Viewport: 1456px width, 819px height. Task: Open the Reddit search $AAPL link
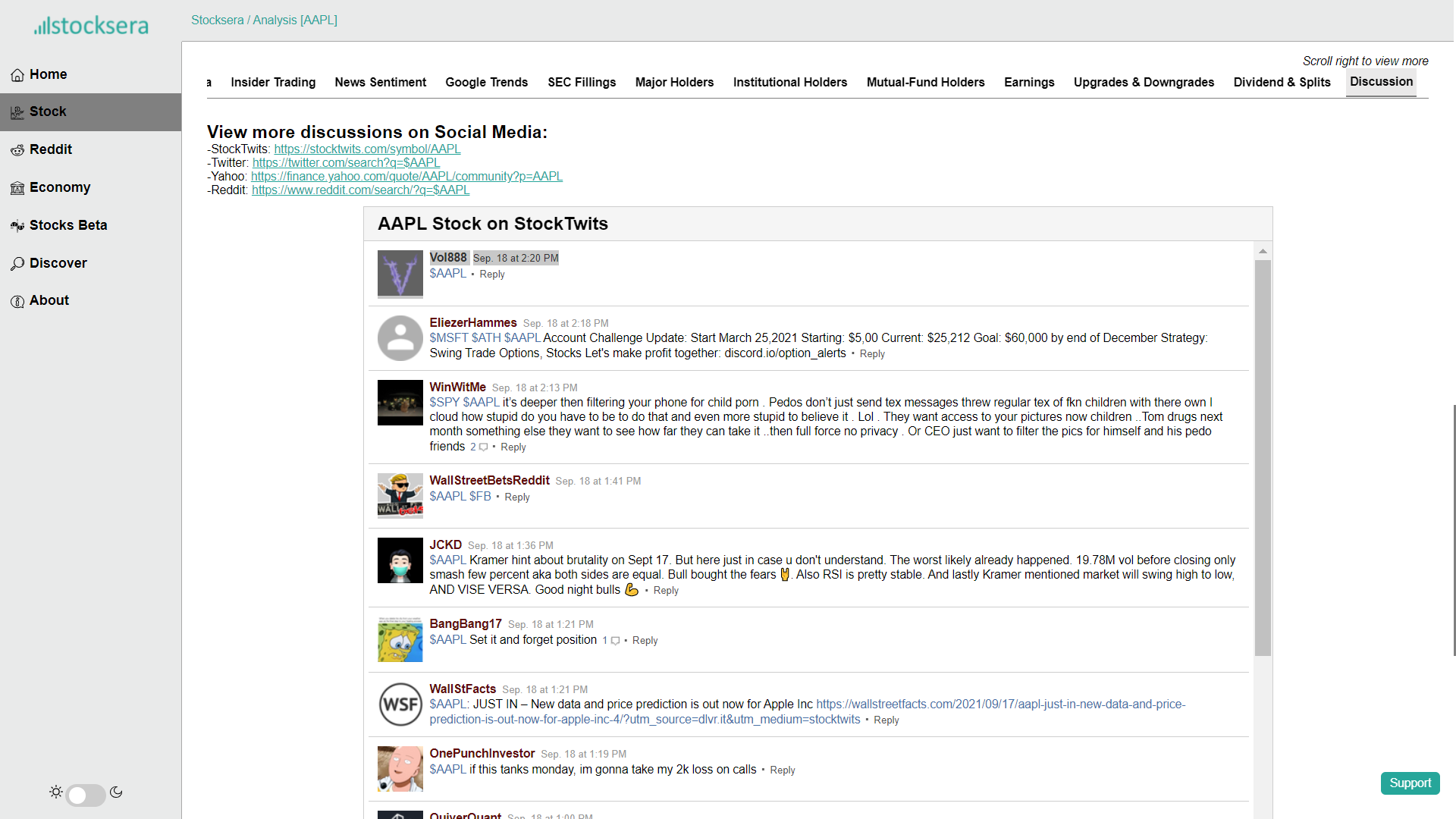pos(360,190)
